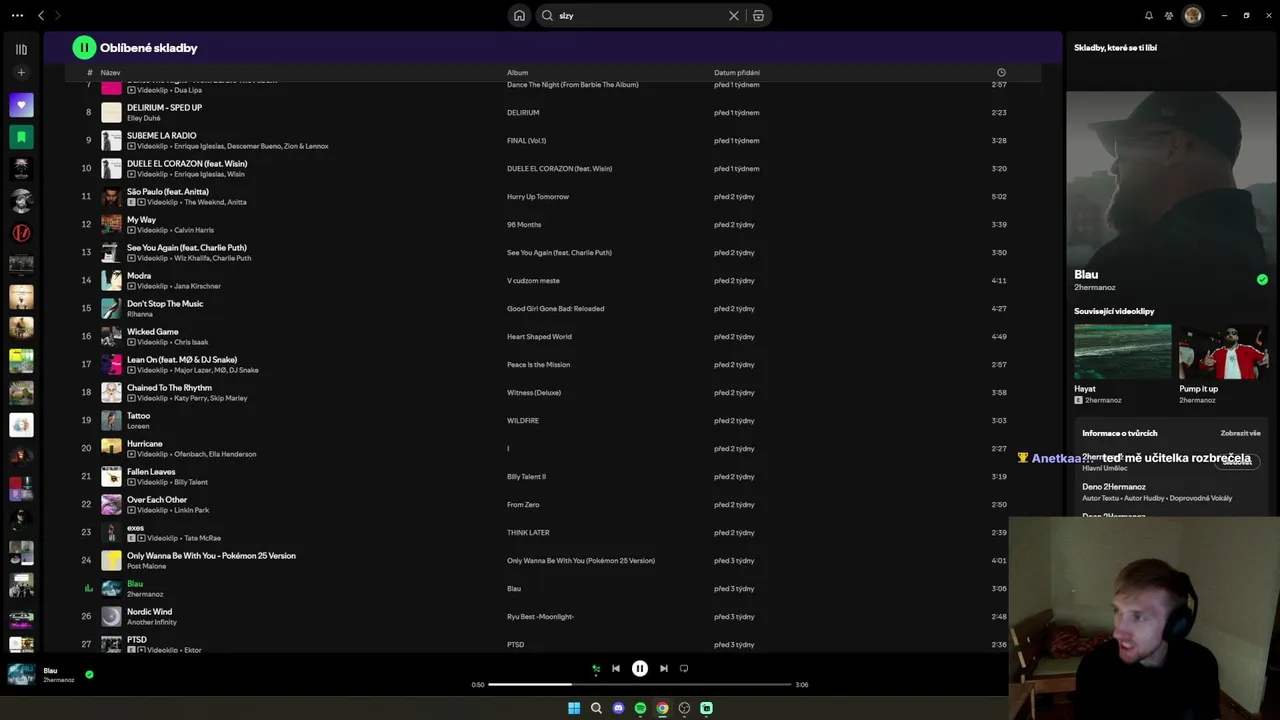Sort by Datum přidání column
This screenshot has height=720, width=1280.
[x=737, y=73]
